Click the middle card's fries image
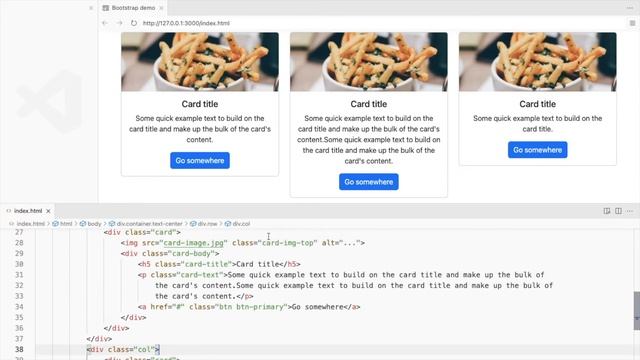640x360 pixels. tap(369, 62)
